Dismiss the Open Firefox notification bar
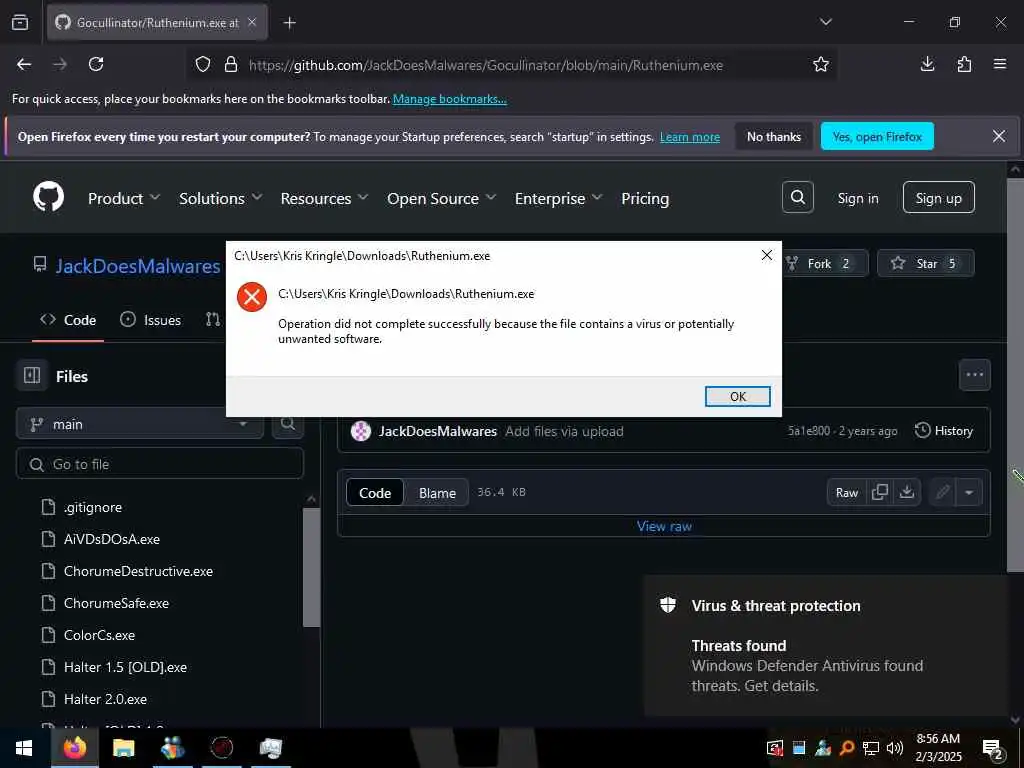This screenshot has width=1024, height=768. [x=999, y=136]
